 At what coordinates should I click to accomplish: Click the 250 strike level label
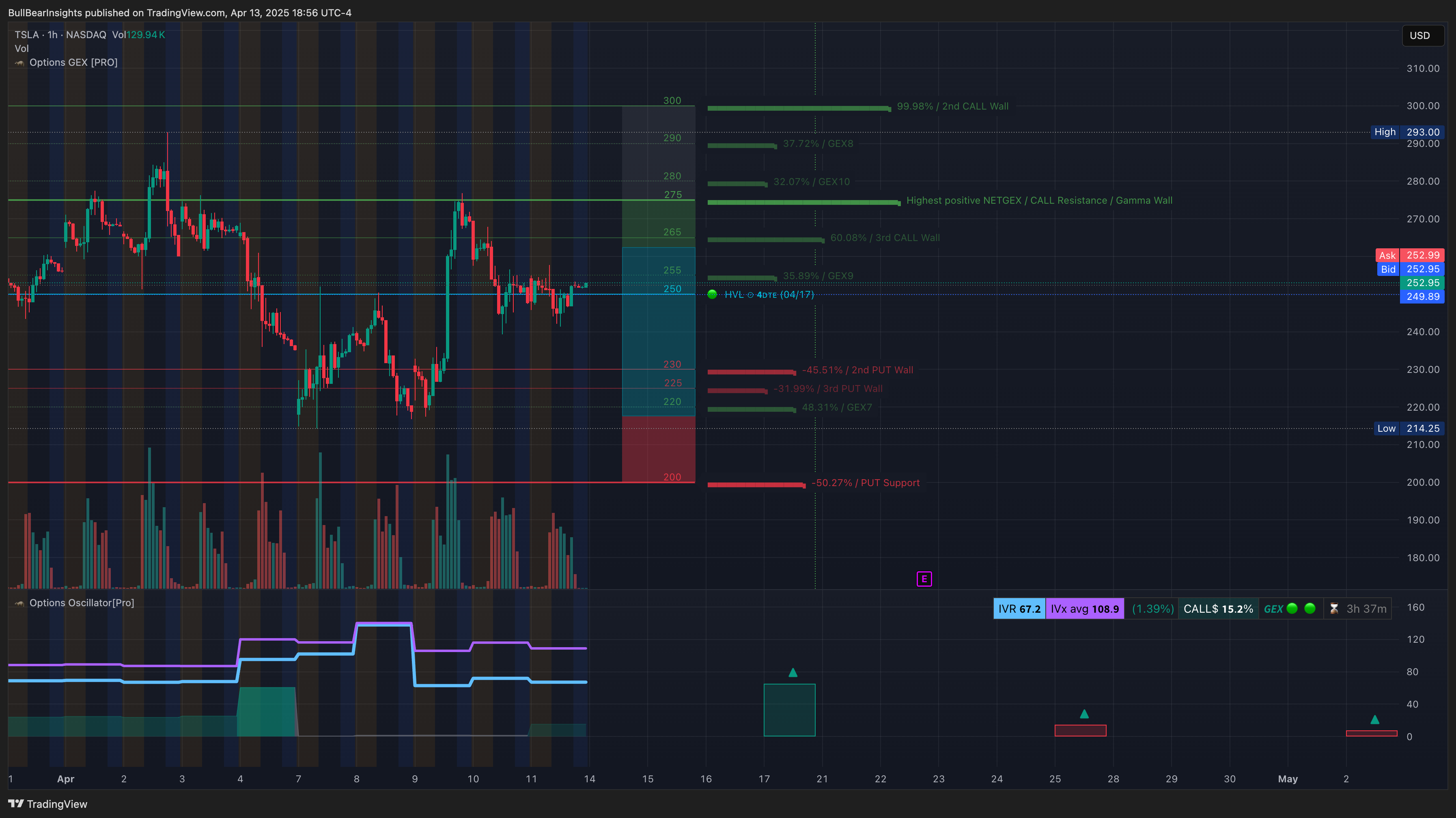[x=672, y=289]
